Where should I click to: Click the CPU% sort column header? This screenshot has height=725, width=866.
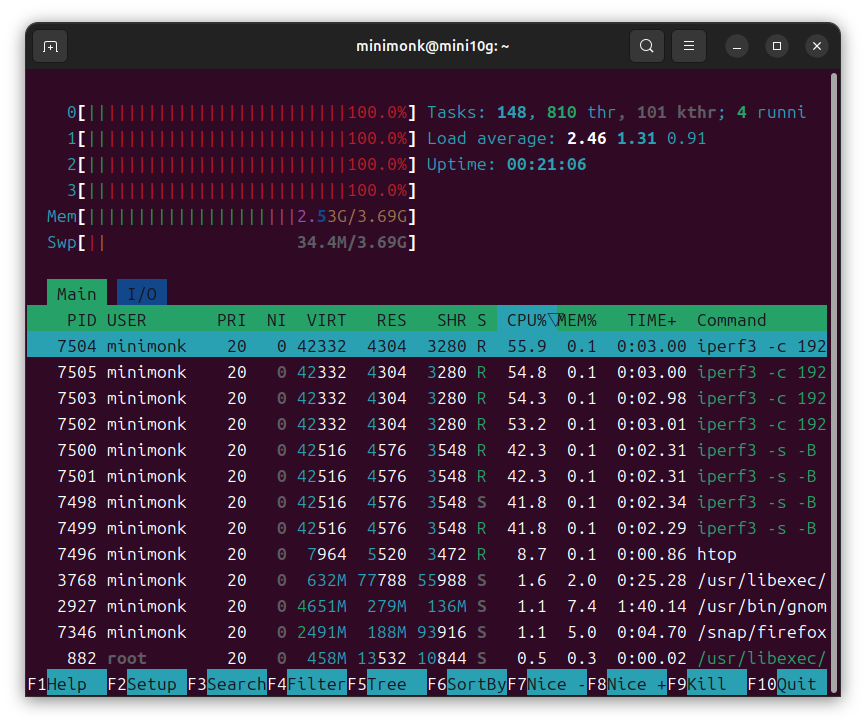[527, 320]
